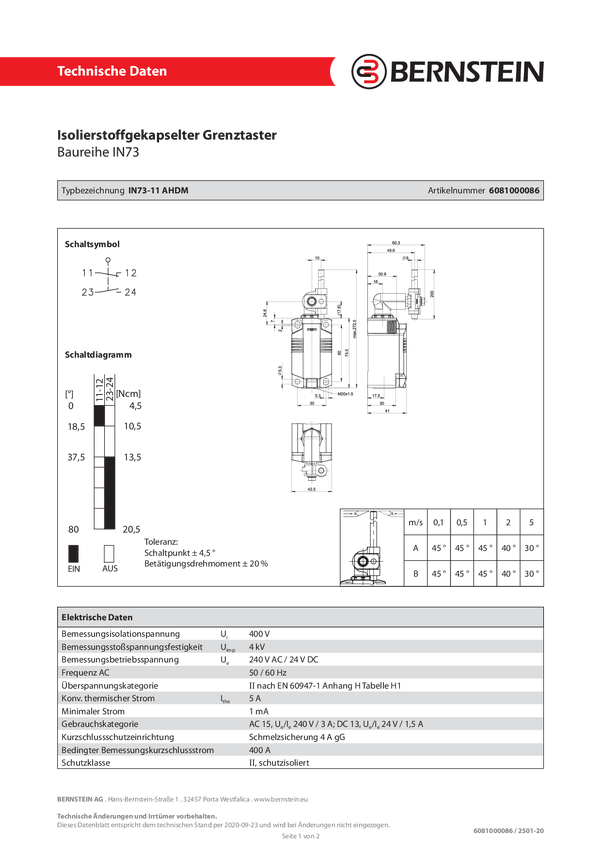Click the angle value '37,5' in switching diagram
Image resolution: width=601 pixels, height=850 pixels.
point(76,457)
